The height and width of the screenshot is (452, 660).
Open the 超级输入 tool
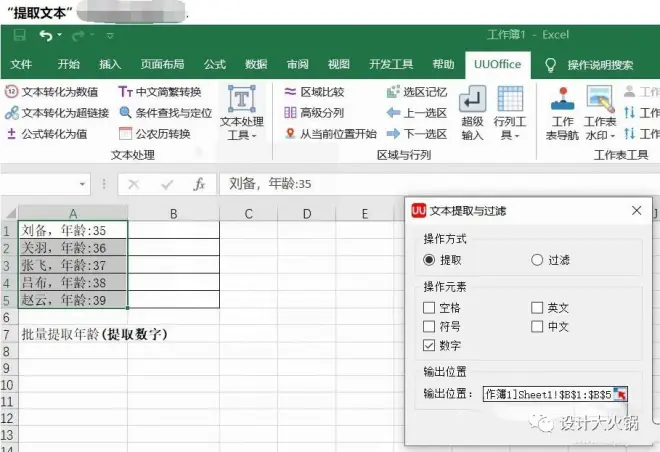click(x=472, y=113)
